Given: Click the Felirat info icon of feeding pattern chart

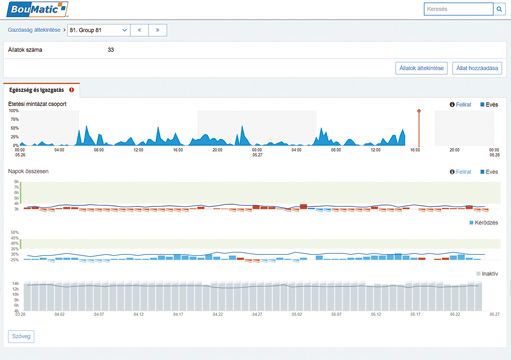Looking at the screenshot, I should click(452, 105).
